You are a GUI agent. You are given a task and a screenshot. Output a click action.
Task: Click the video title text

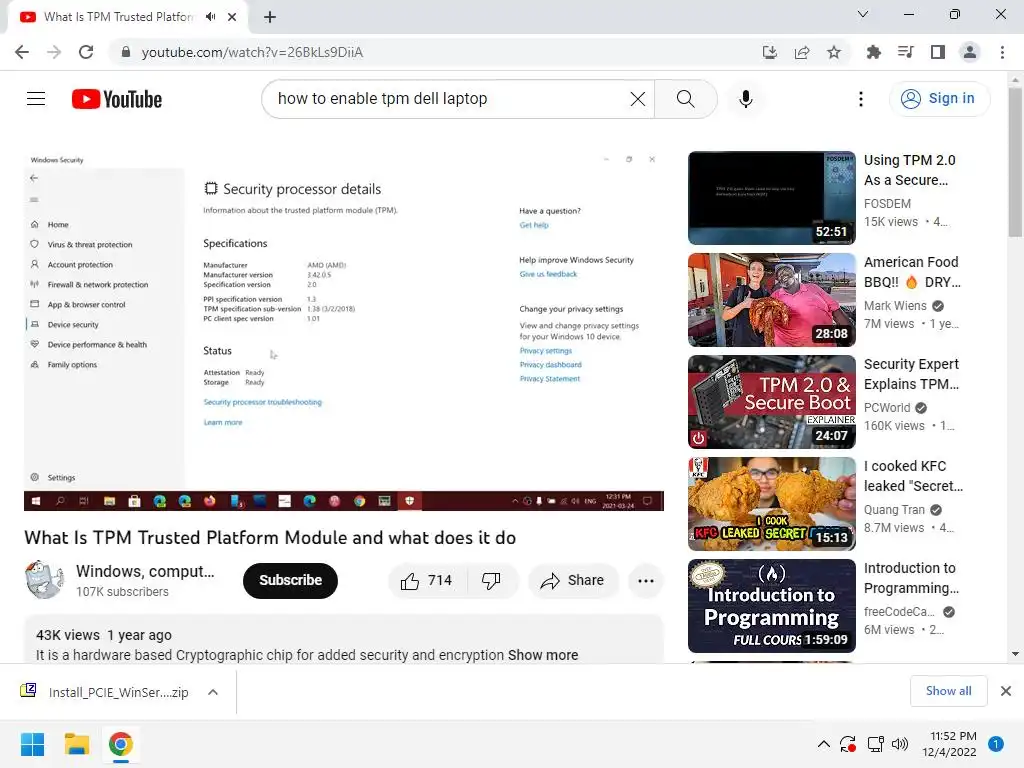tap(270, 537)
